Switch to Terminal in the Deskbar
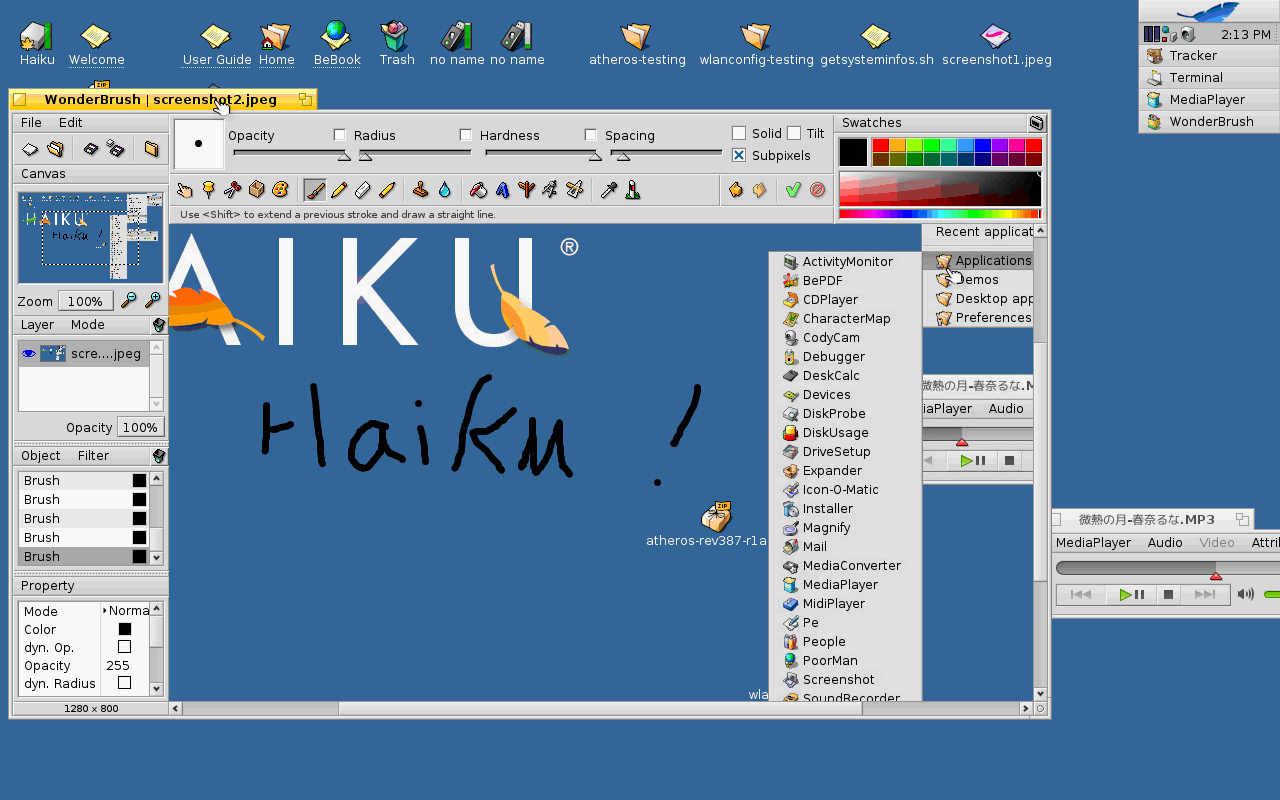The height and width of the screenshot is (800, 1280). click(1208, 78)
